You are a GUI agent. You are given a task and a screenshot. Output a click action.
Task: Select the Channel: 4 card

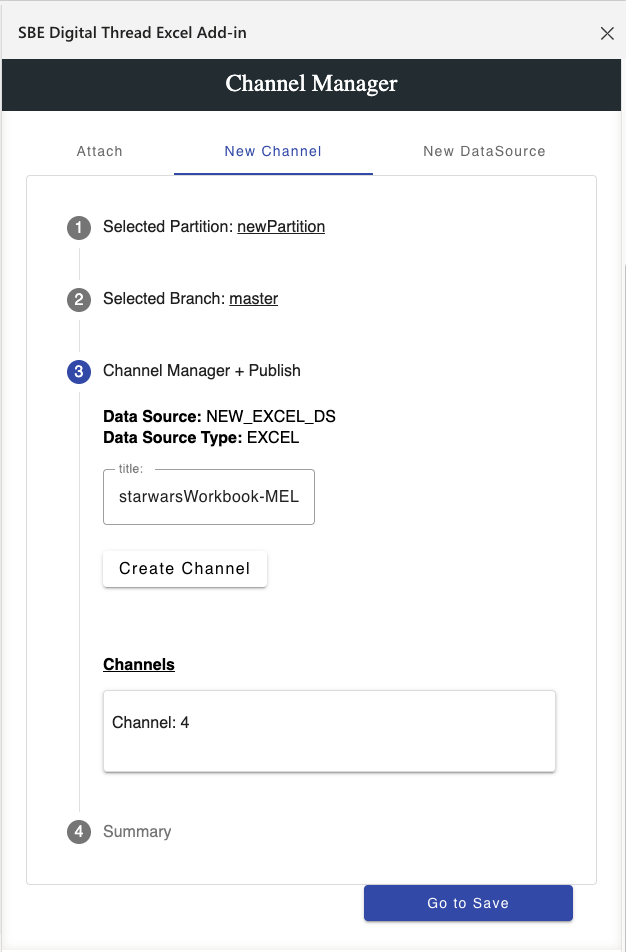coord(329,731)
